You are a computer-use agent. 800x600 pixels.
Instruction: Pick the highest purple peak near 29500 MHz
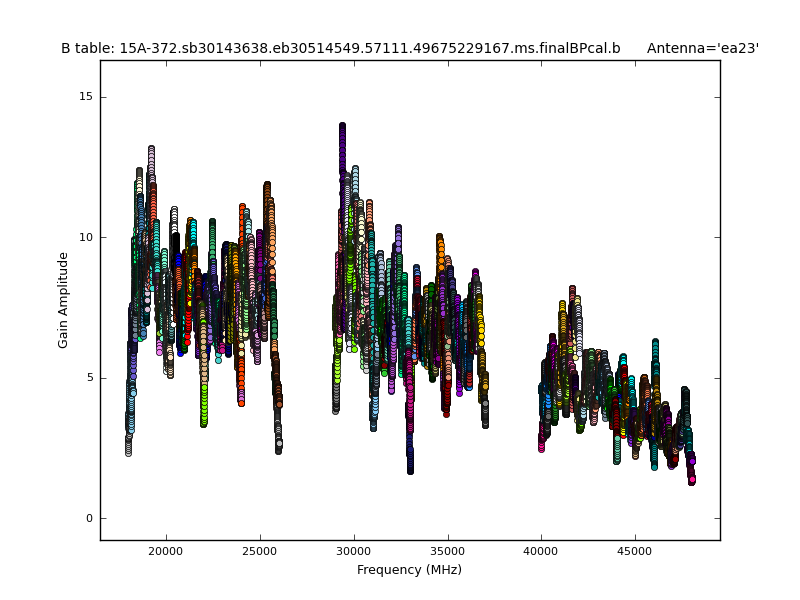(x=342, y=128)
